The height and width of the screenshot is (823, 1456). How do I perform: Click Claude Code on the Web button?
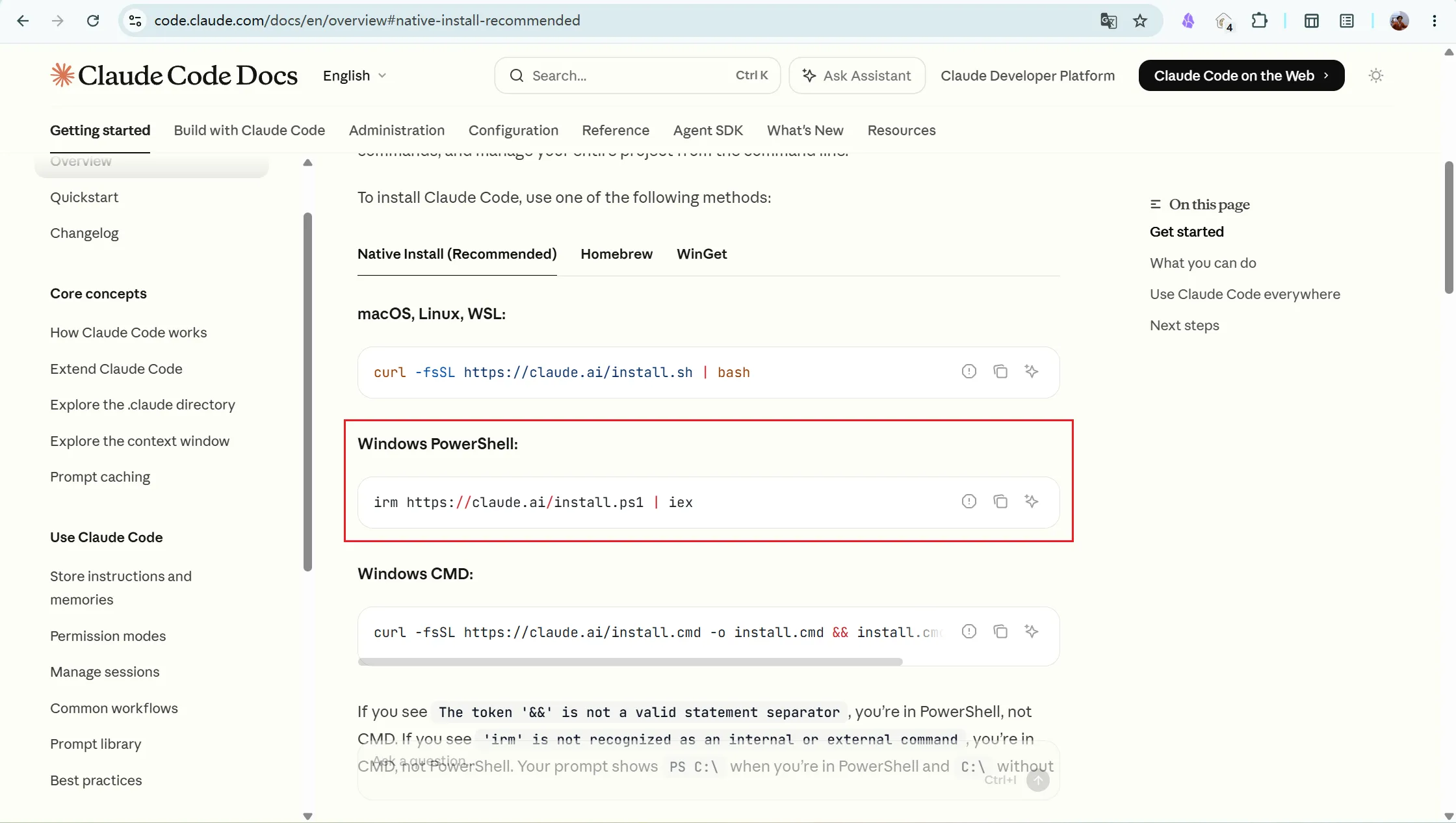click(1241, 75)
